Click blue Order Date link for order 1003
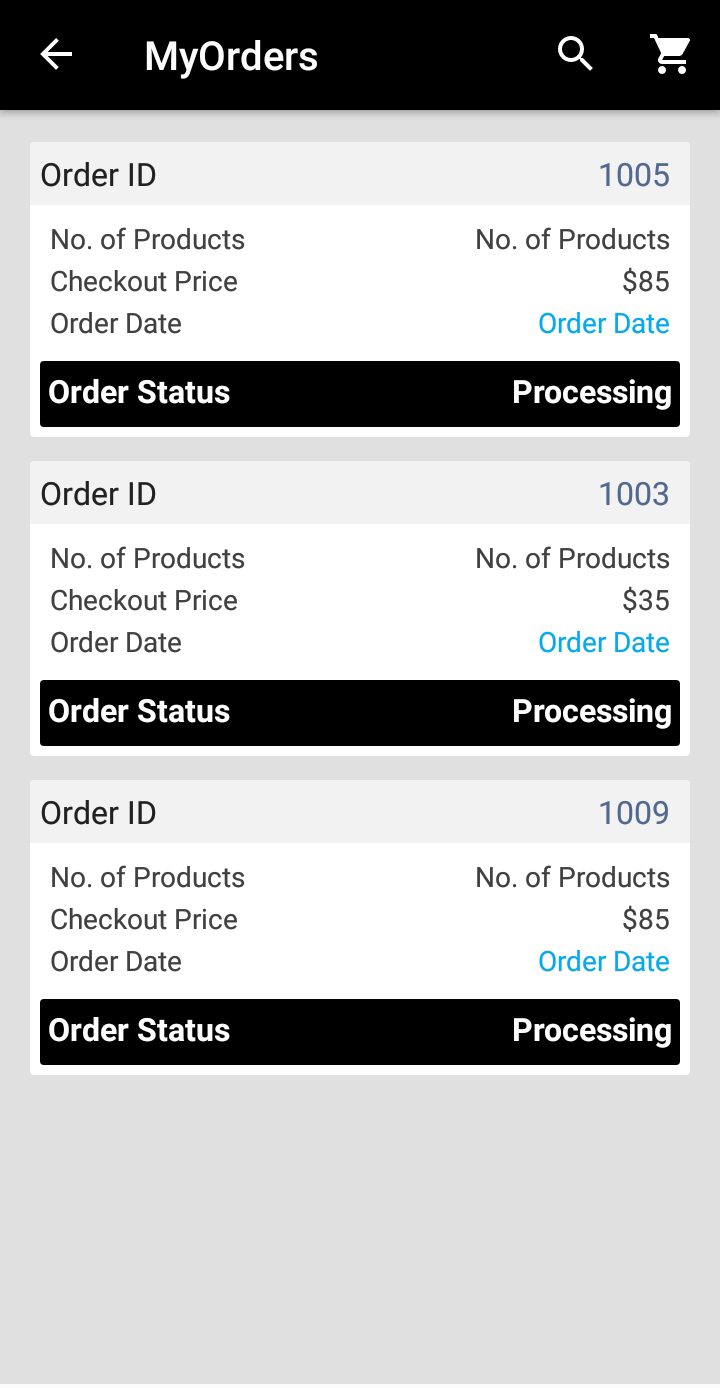 click(603, 643)
